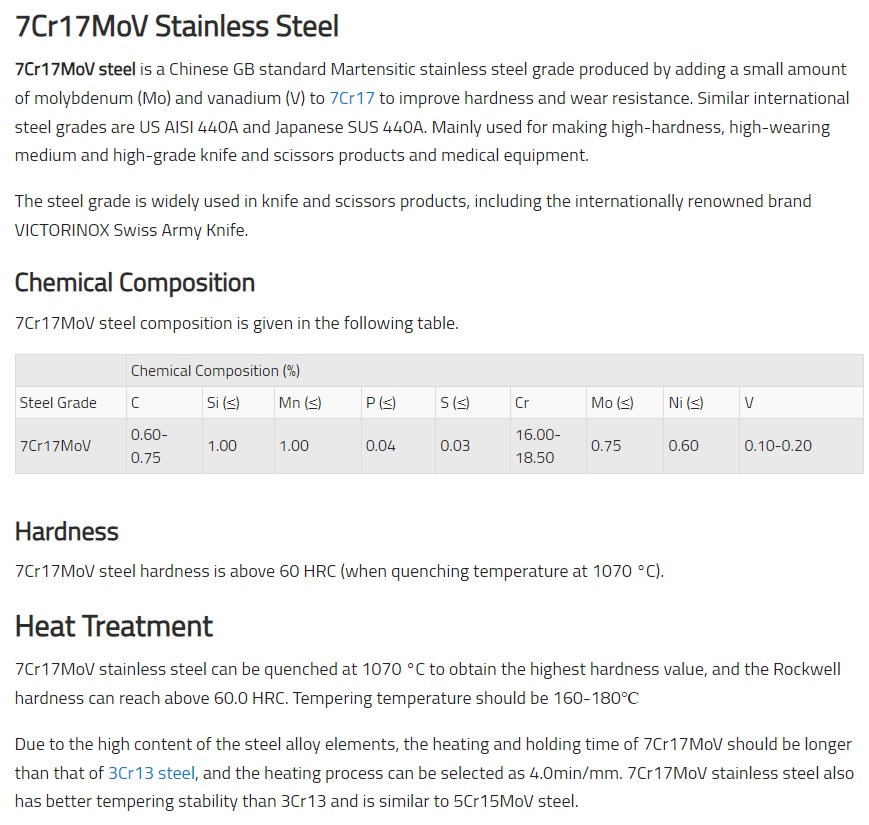
Task: Click the Mo (≤) column header
Action: point(625,403)
